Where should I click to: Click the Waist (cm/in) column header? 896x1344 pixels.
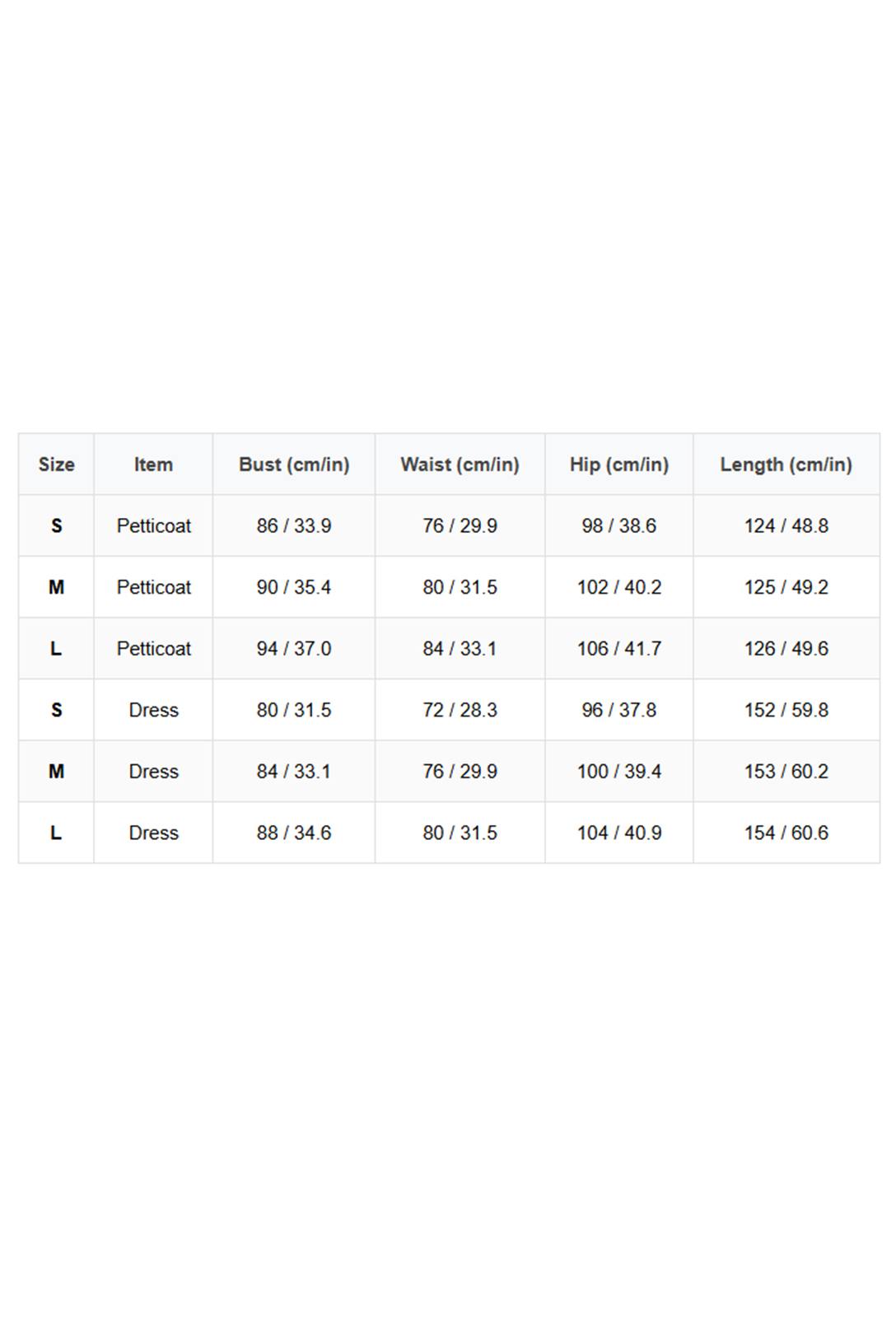(x=460, y=464)
